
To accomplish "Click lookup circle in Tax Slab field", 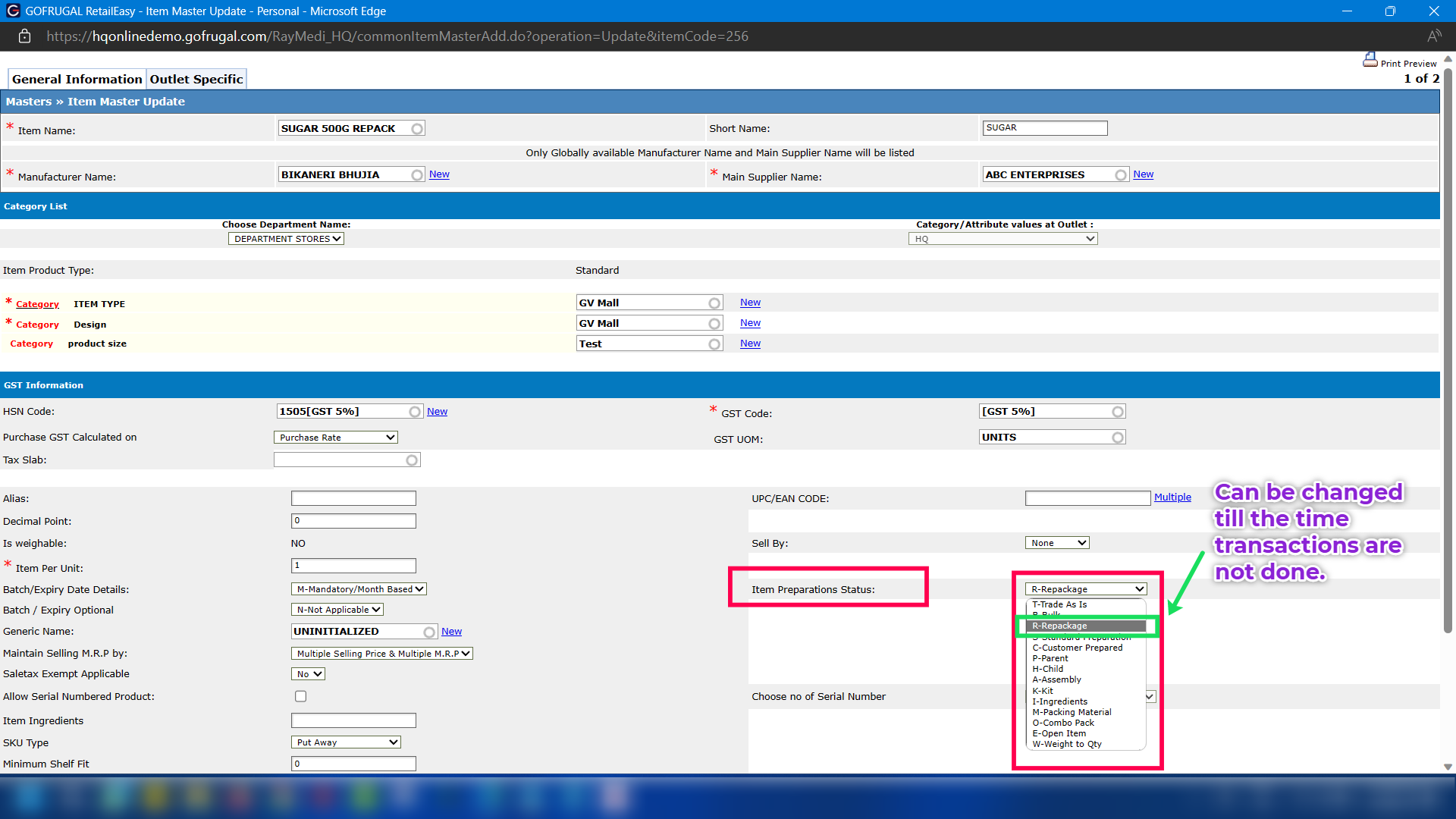I will [412, 460].
